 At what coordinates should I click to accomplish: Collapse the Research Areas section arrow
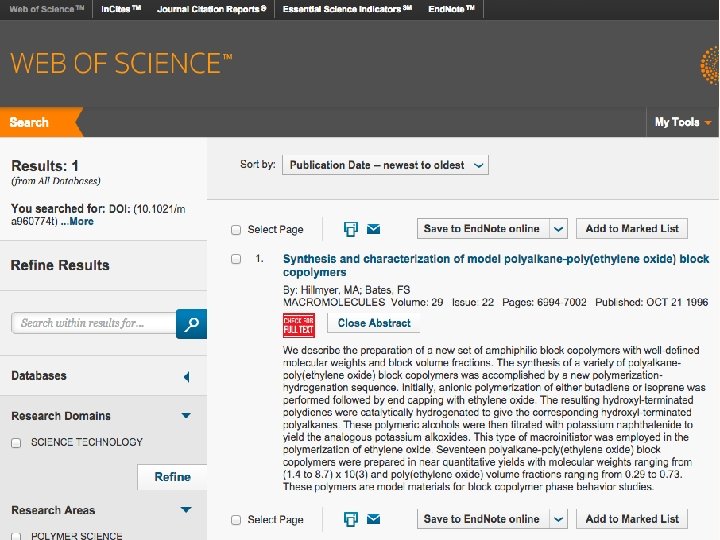[186, 510]
